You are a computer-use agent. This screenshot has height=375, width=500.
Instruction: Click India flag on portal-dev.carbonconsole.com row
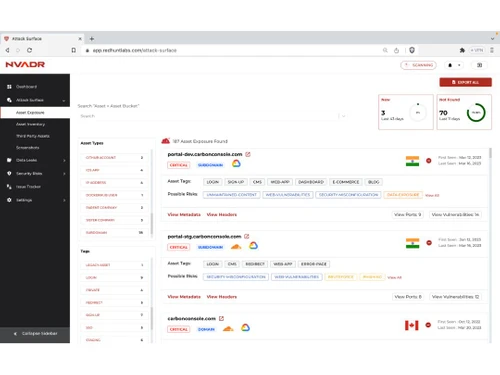(x=412, y=161)
